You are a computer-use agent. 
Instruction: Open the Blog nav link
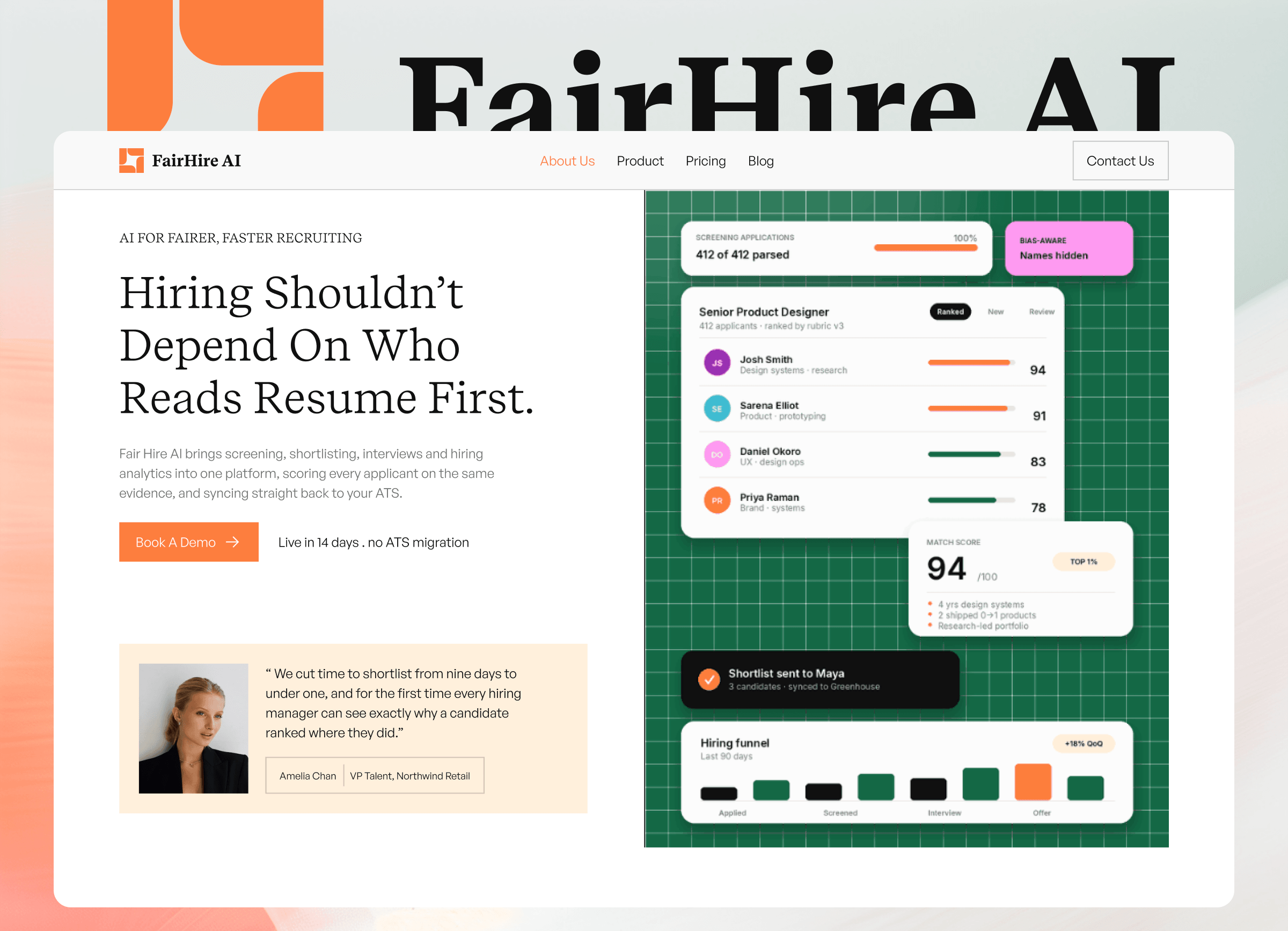click(760, 161)
